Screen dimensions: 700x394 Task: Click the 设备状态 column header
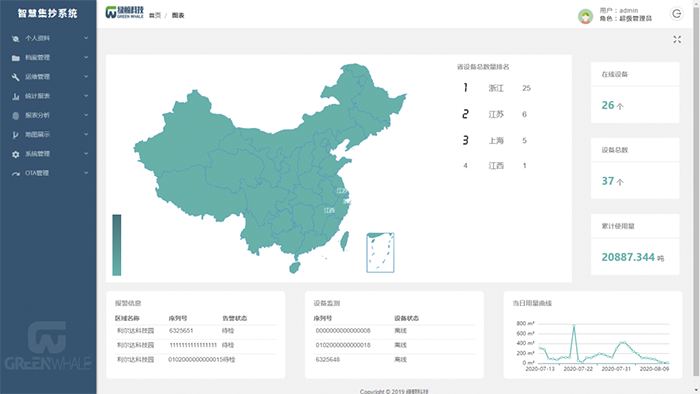[406, 318]
